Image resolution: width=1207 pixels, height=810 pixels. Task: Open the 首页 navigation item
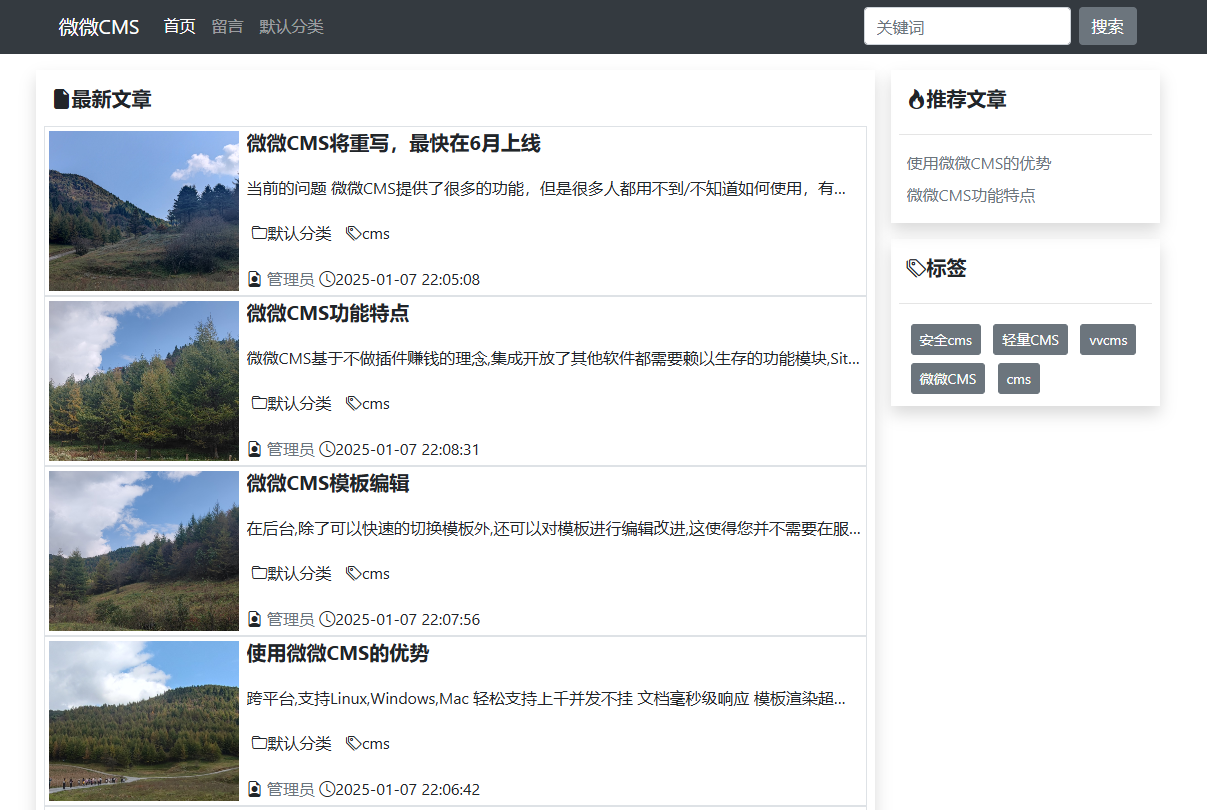(179, 27)
